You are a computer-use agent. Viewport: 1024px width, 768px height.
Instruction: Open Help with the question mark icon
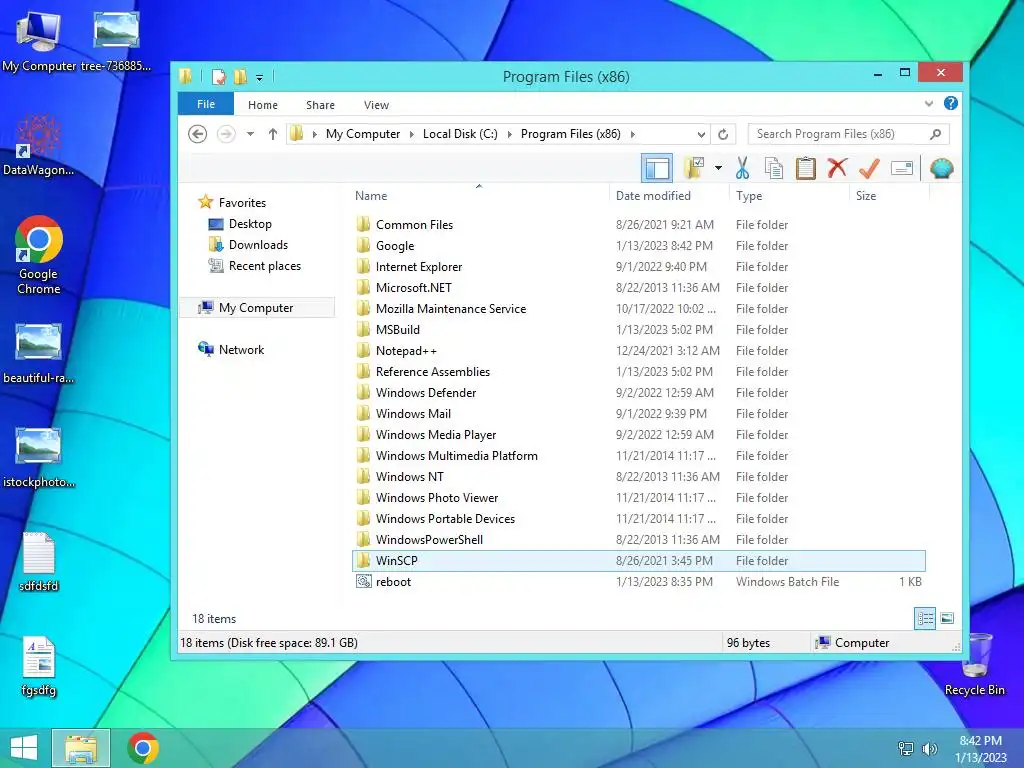(951, 103)
